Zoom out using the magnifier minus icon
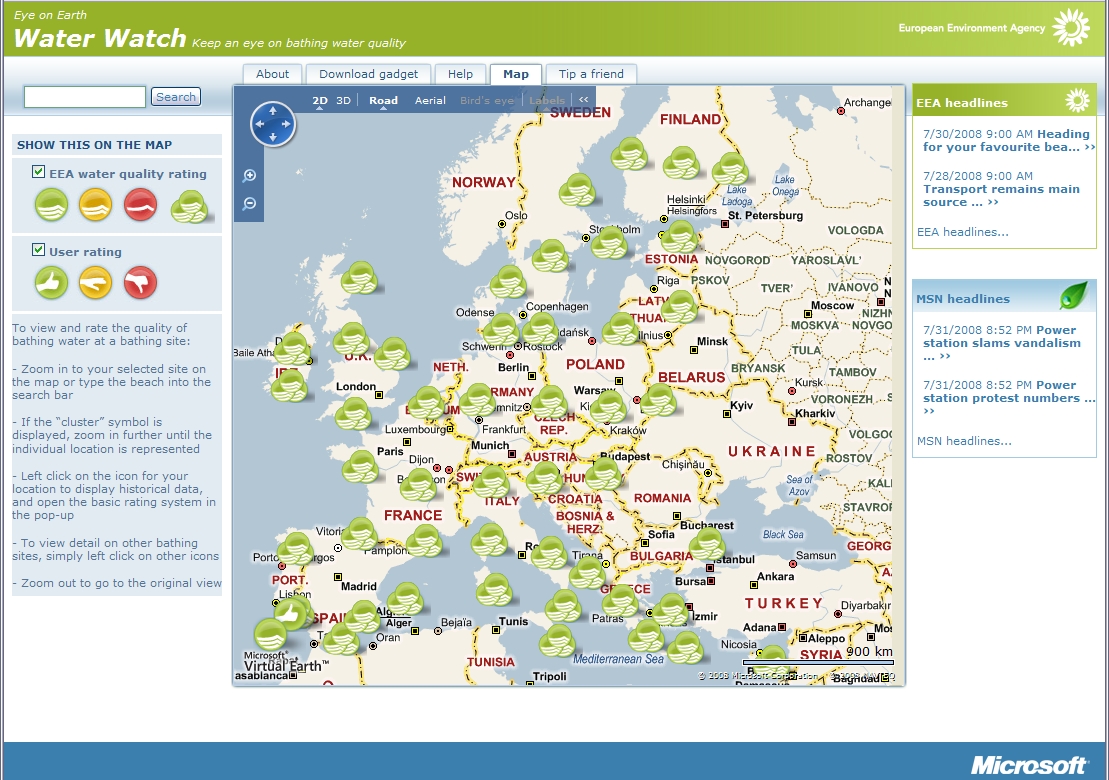Screen dimensions: 1109x780 coord(249,204)
